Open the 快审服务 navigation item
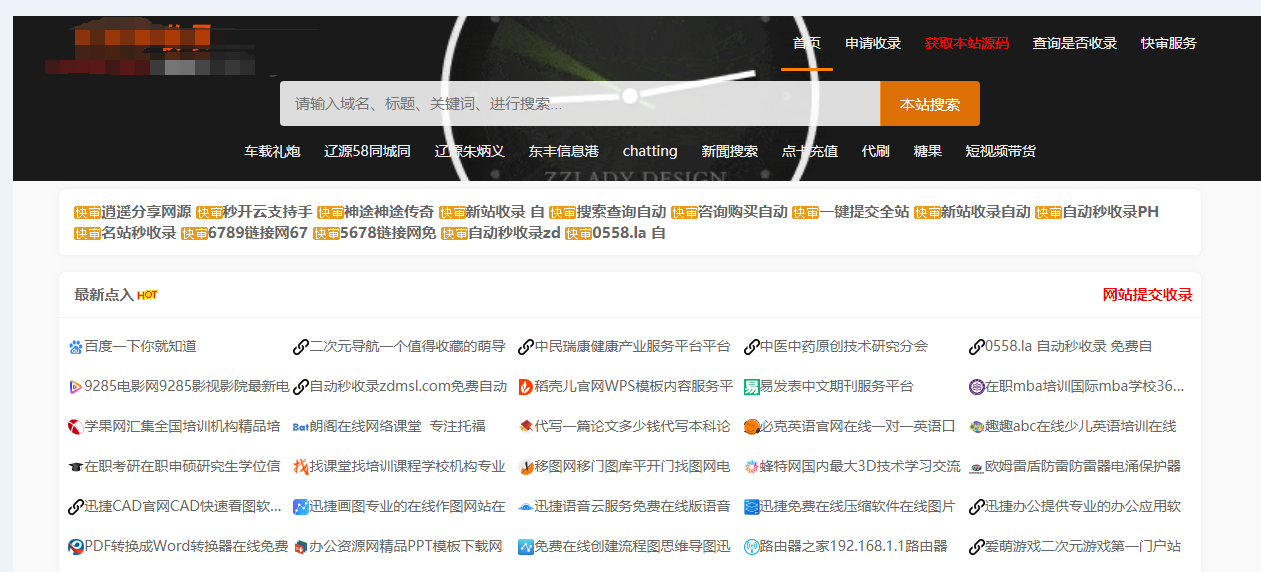The height and width of the screenshot is (572, 1261). tap(1169, 43)
